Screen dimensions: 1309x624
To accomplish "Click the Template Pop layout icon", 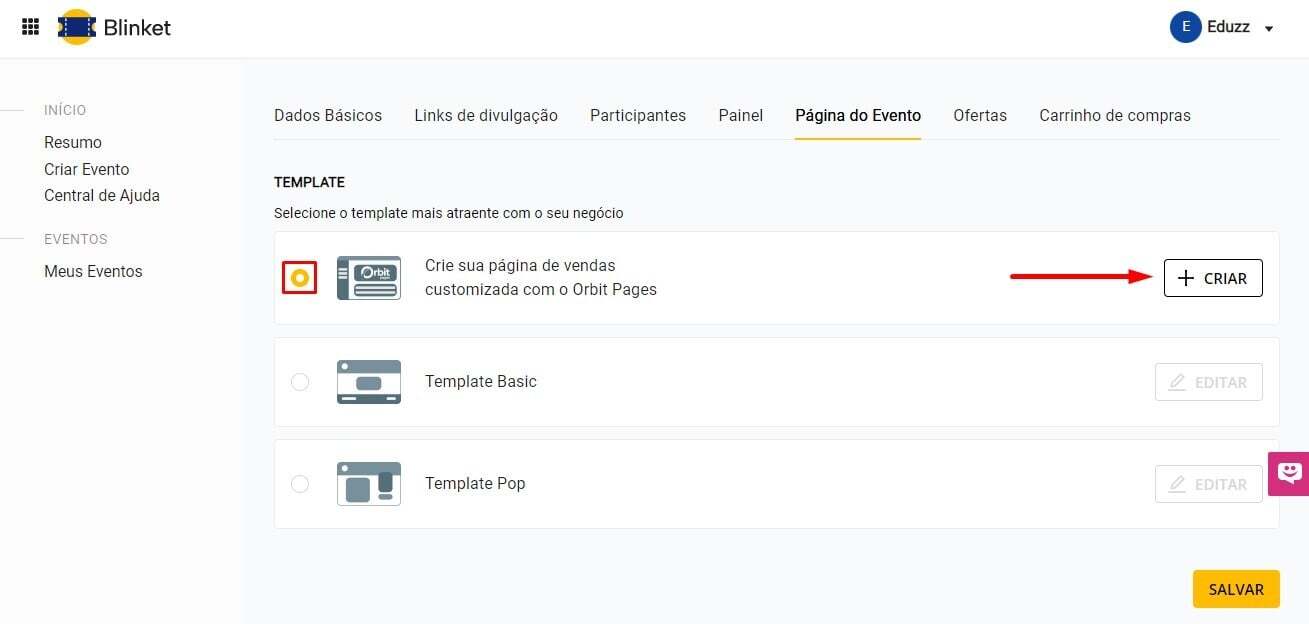I will pyautogui.click(x=369, y=484).
